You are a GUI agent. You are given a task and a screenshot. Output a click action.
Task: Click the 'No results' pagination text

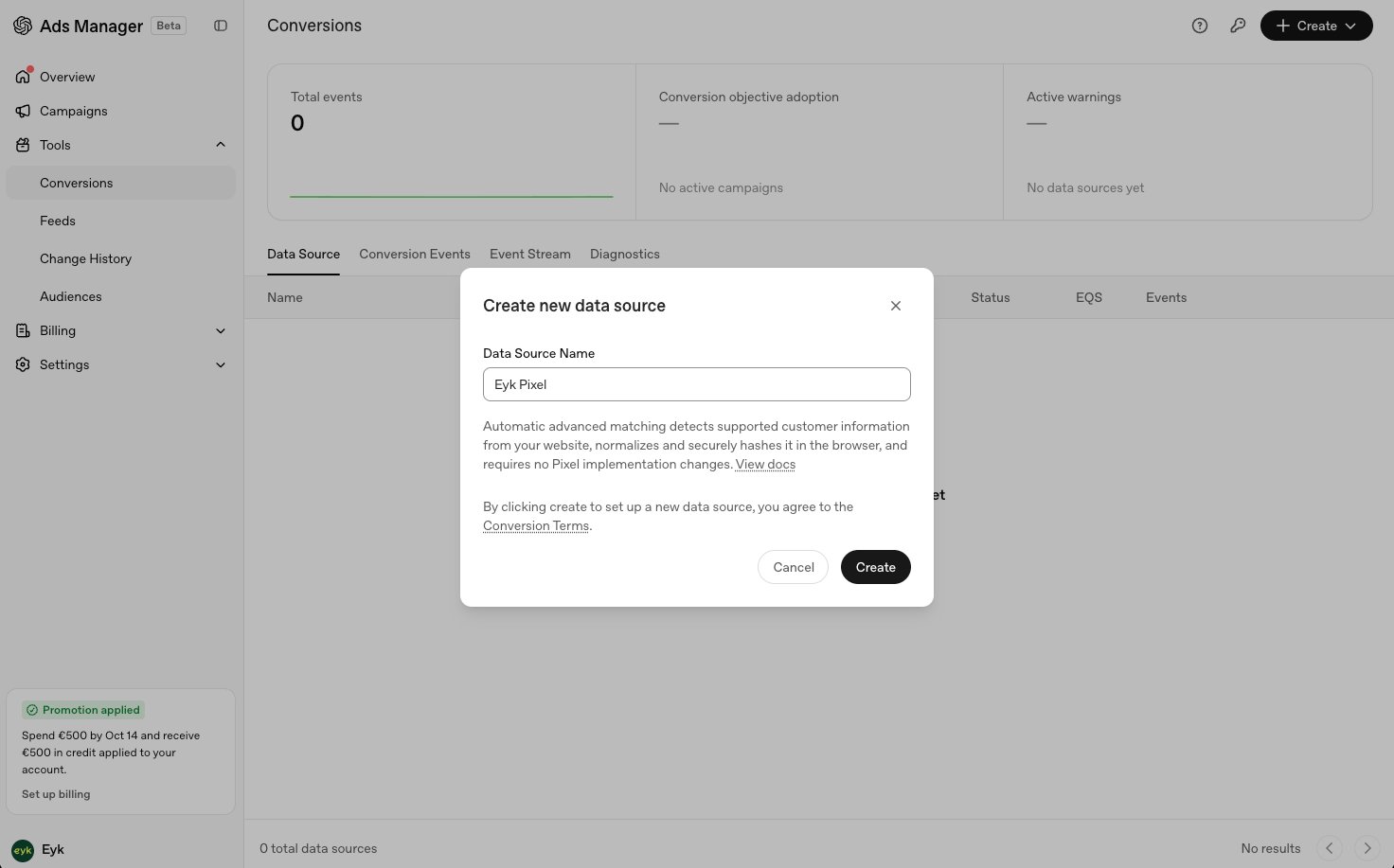(1271, 848)
